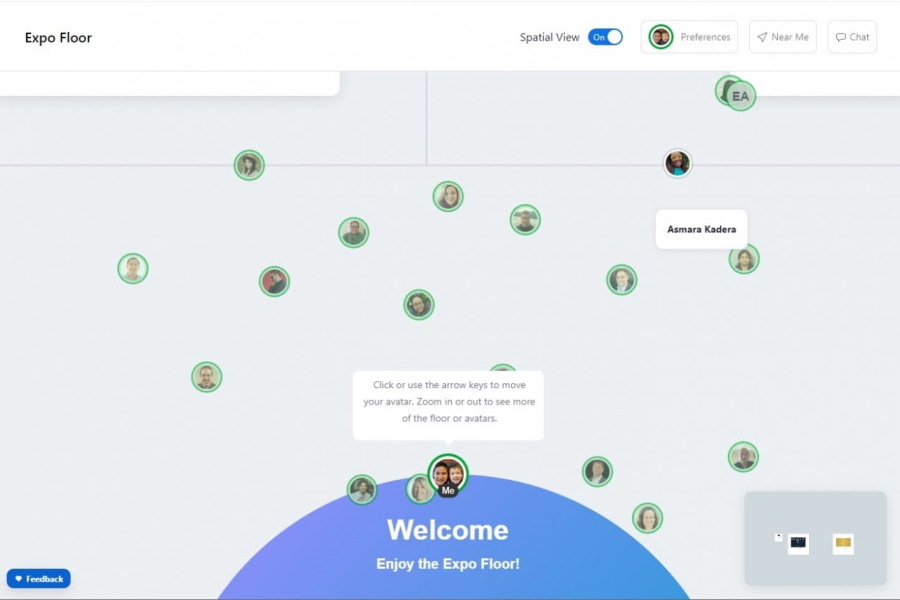The width and height of the screenshot is (900, 600).
Task: Click the gold booth thumbnail in the minimap
Action: [843, 543]
